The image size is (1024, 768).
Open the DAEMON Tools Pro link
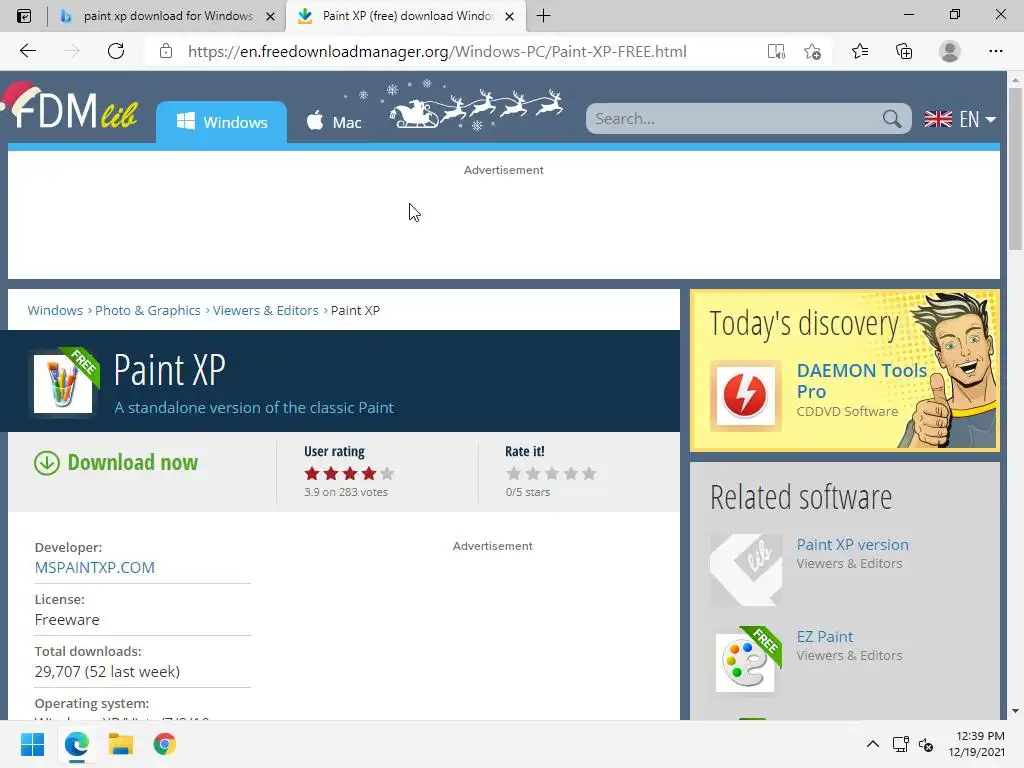pyautogui.click(x=861, y=381)
